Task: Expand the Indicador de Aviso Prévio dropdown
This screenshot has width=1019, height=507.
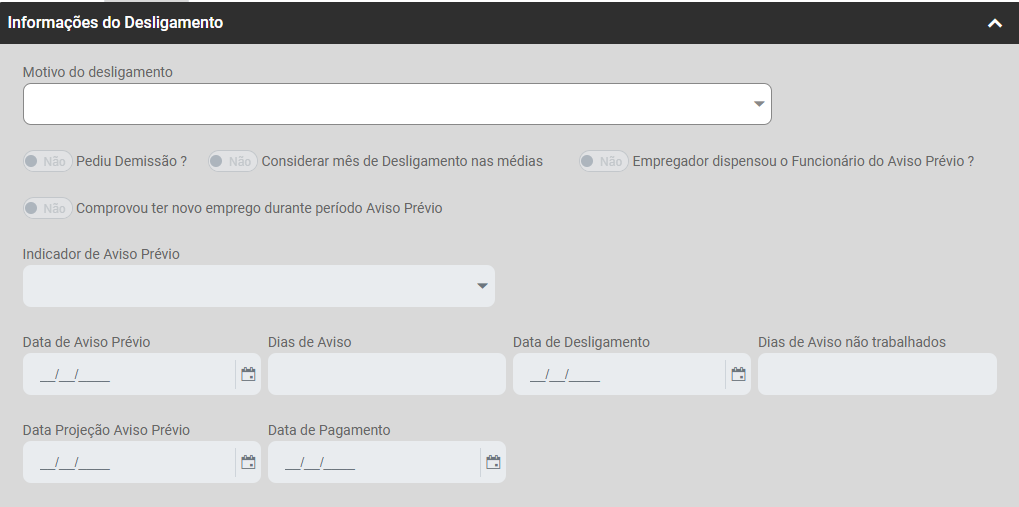Action: click(258, 286)
